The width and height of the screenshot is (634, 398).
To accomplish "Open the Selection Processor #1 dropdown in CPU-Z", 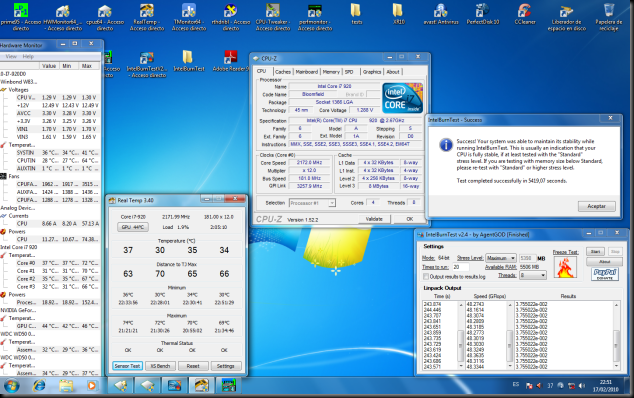I will [312, 203].
